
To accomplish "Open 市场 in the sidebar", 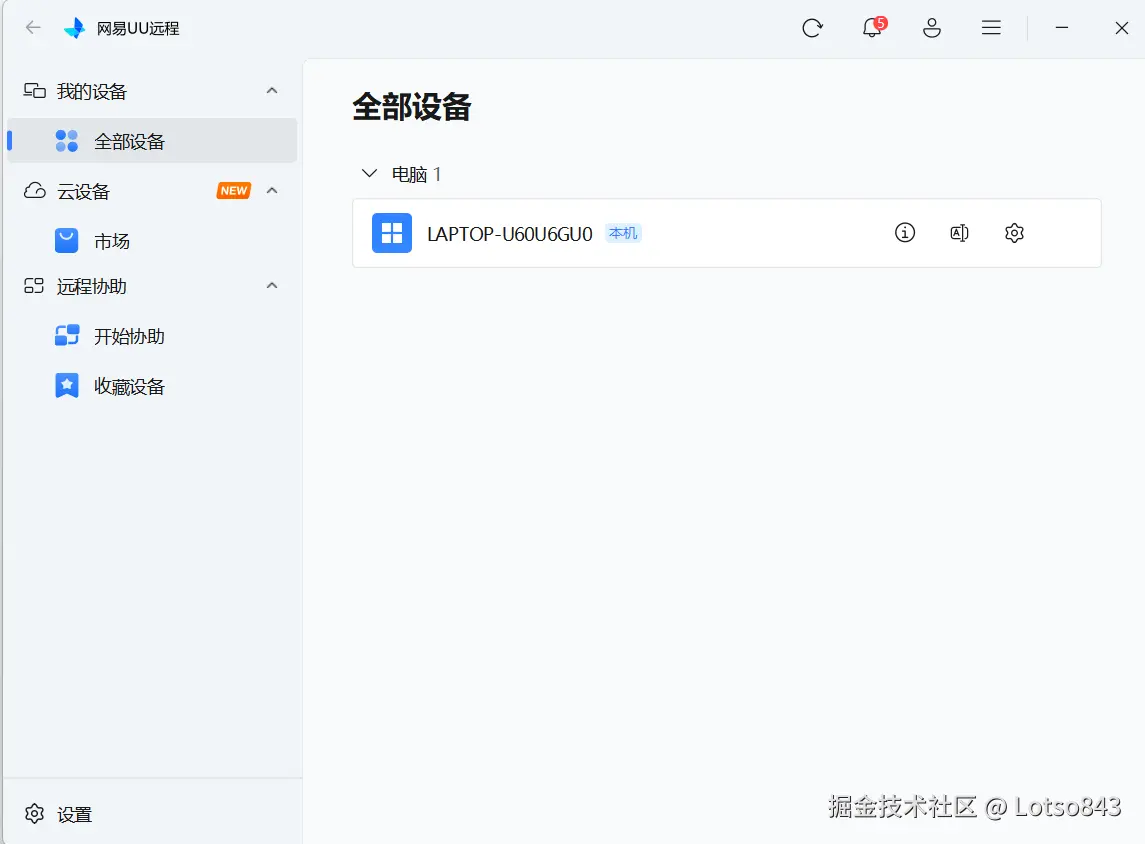I will click(152, 241).
